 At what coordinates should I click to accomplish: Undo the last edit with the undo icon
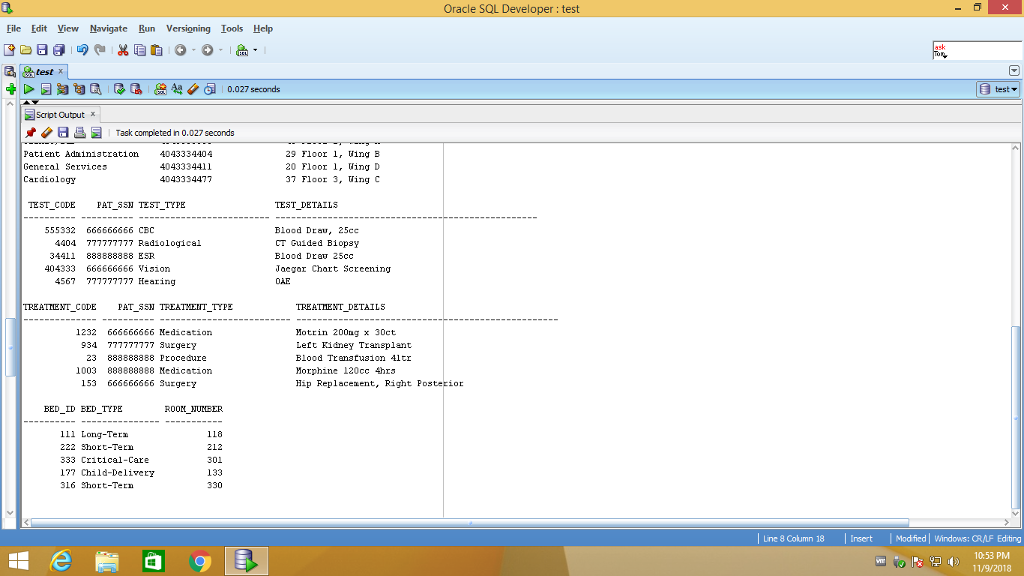(81, 50)
